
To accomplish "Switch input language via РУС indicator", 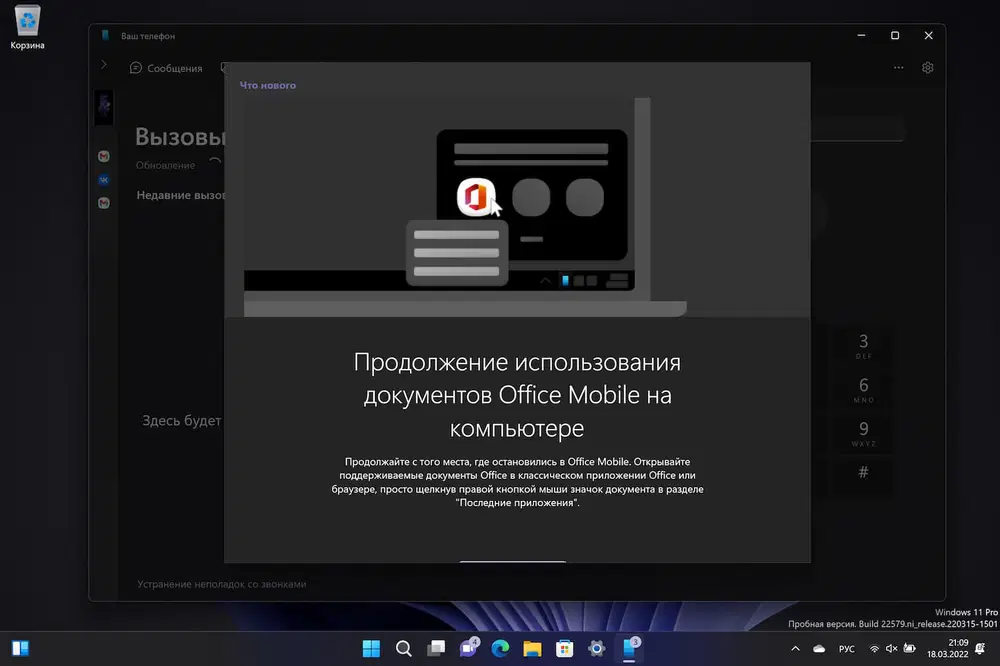I will click(x=847, y=649).
